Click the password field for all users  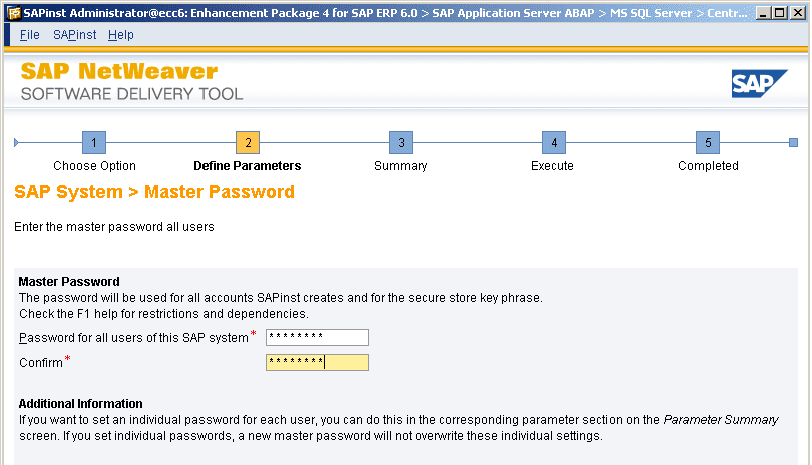coord(317,337)
